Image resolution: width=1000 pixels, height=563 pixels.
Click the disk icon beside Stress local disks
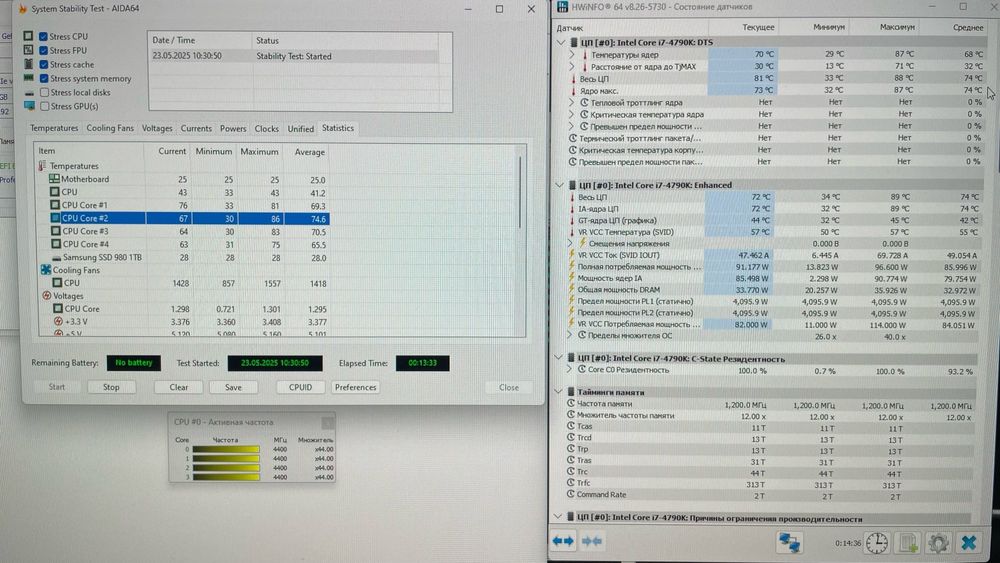[29, 92]
